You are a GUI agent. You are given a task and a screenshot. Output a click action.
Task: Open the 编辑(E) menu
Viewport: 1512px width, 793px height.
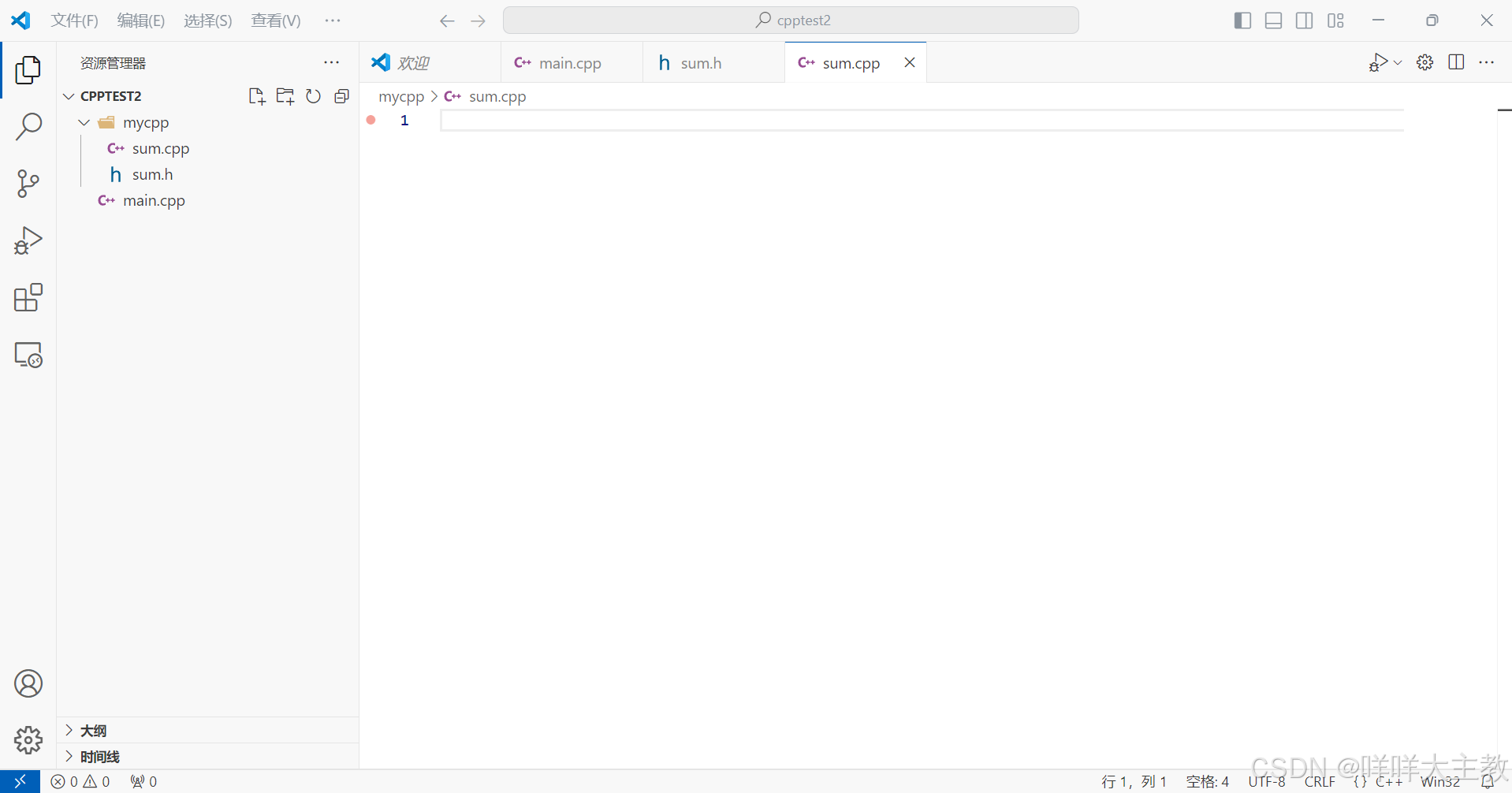pyautogui.click(x=141, y=20)
